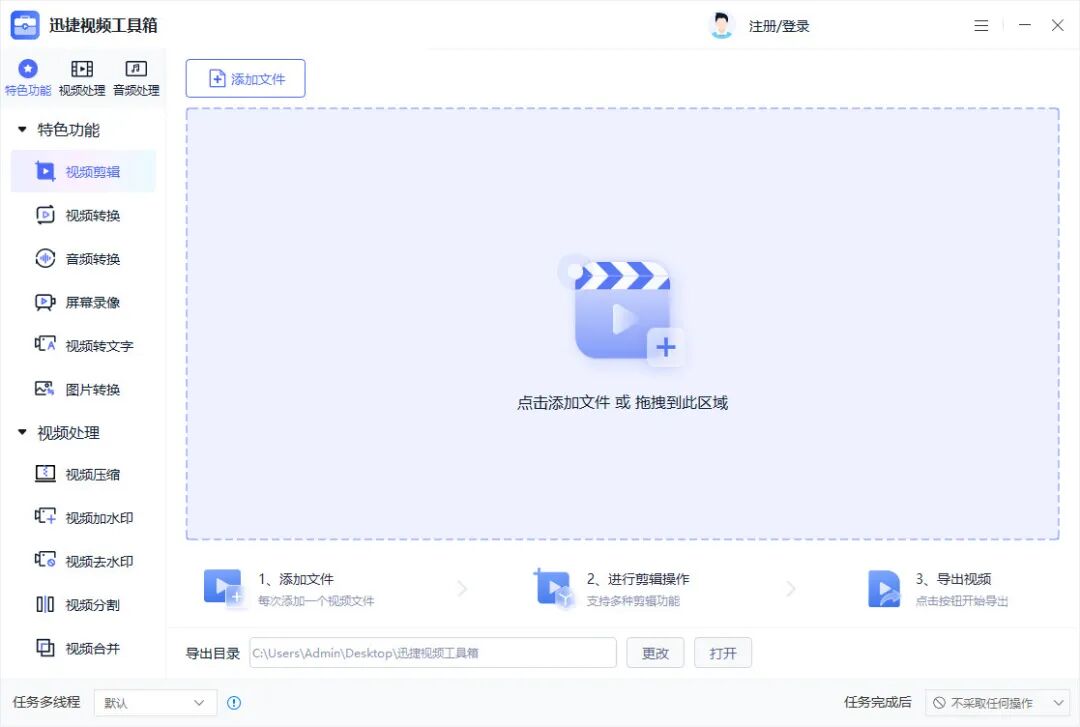Click the 添加文件 button to add files

[245, 78]
